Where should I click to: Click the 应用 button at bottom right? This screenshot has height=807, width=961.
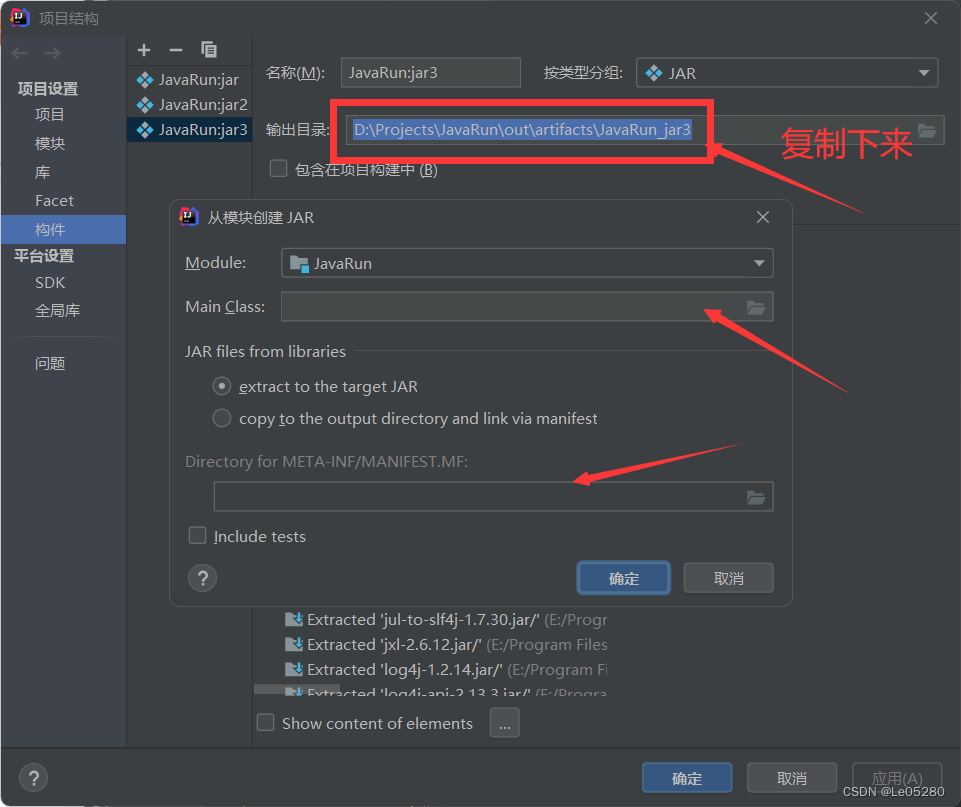(896, 777)
